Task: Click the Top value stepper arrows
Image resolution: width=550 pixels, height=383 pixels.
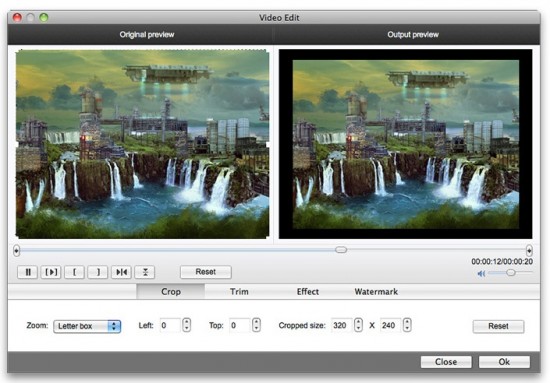Action: click(256, 325)
